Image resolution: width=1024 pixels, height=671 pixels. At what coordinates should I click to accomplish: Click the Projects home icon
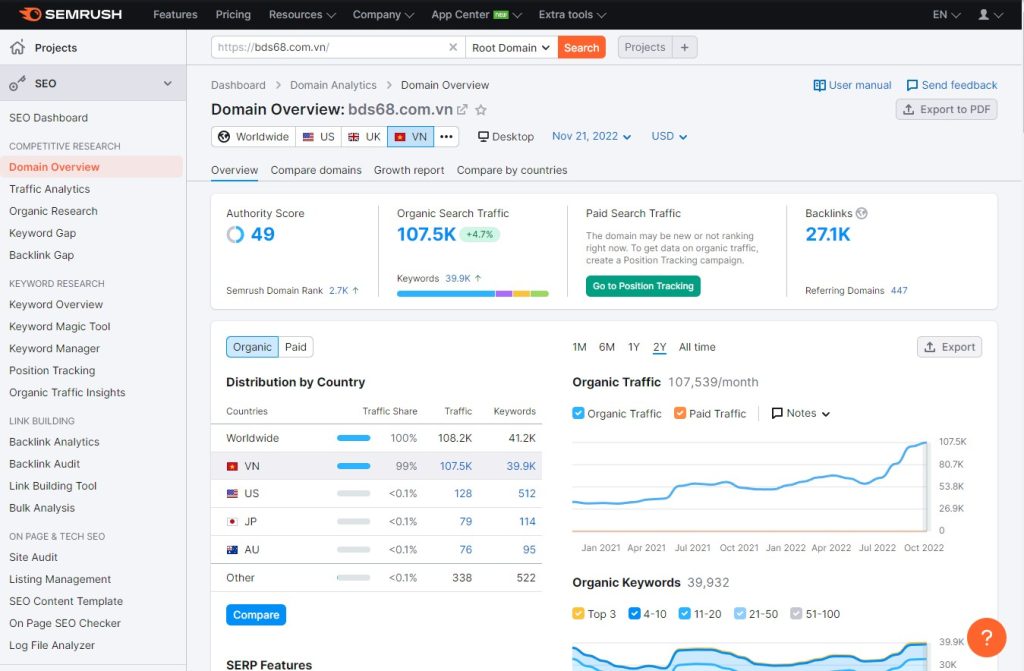tap(18, 47)
